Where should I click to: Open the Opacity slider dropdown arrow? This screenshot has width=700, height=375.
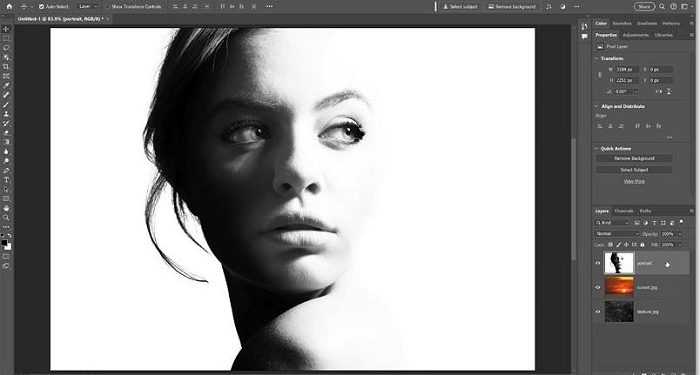(680, 234)
